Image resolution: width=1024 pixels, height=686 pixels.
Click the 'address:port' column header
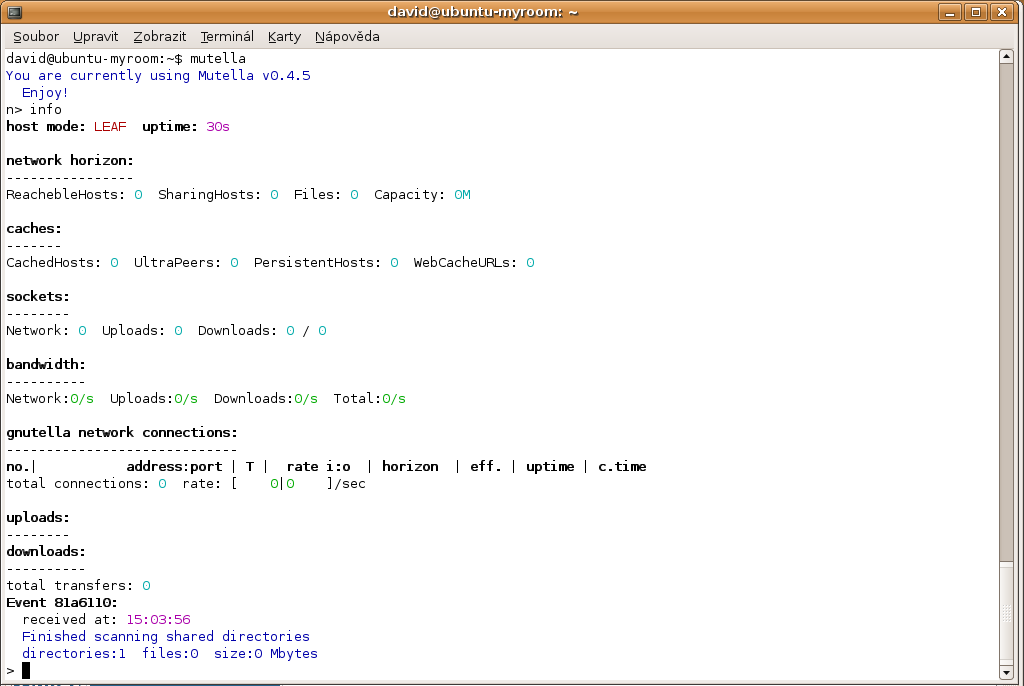coord(174,466)
